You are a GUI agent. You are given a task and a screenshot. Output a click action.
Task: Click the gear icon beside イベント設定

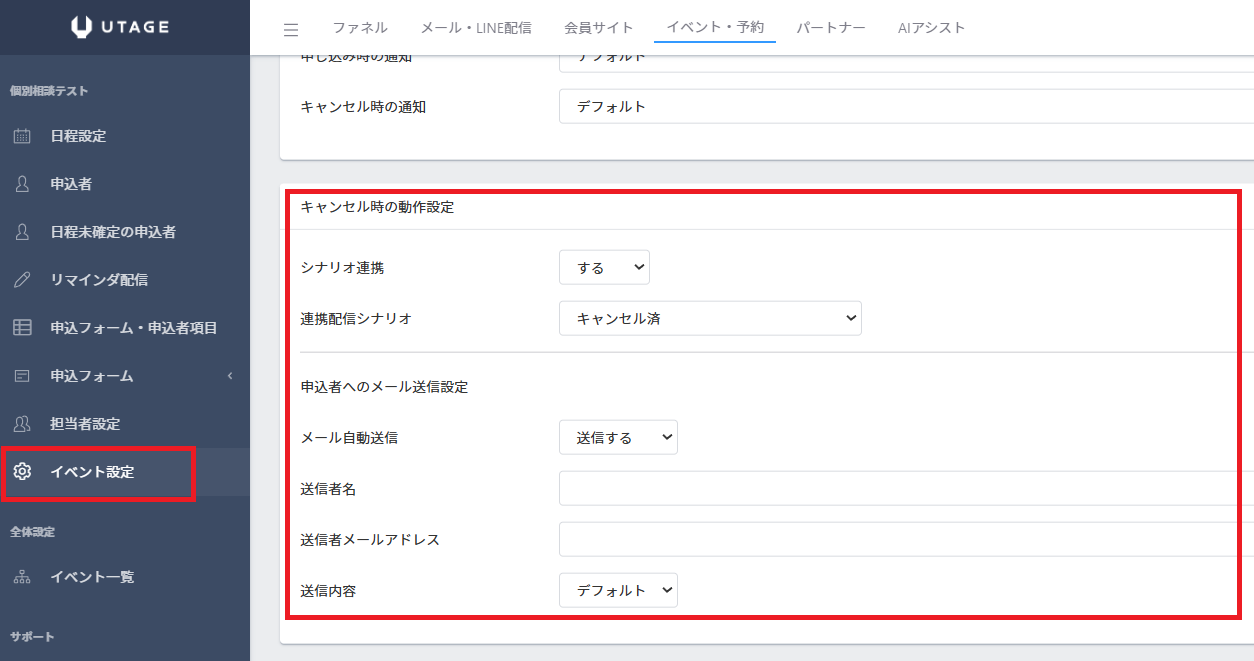(22, 472)
